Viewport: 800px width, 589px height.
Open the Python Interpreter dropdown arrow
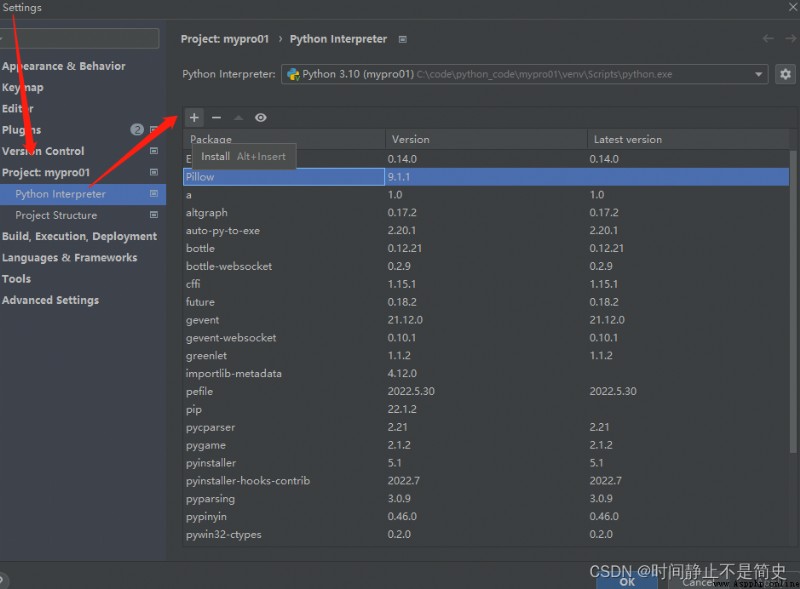click(x=759, y=75)
